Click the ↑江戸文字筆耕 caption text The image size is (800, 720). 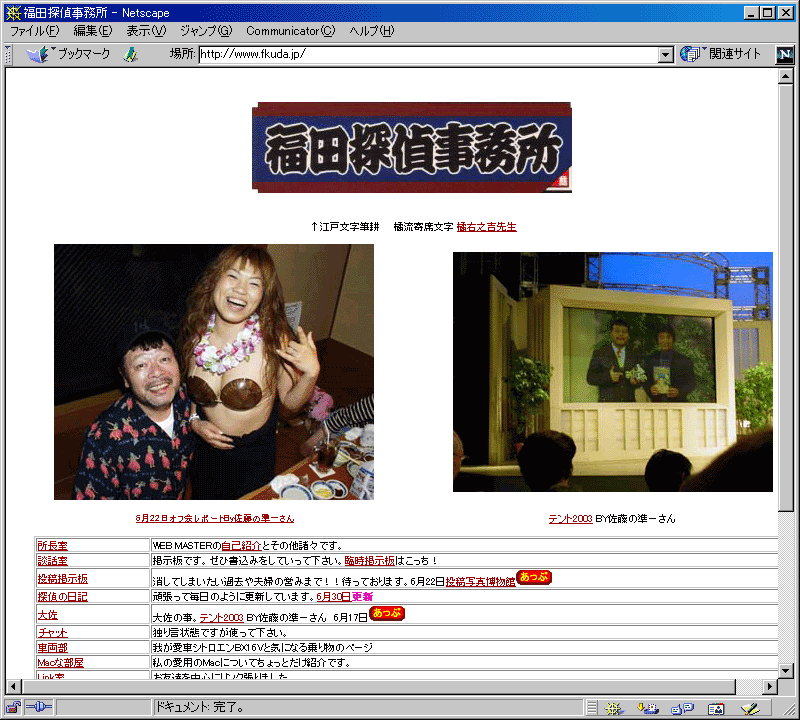click(x=345, y=227)
